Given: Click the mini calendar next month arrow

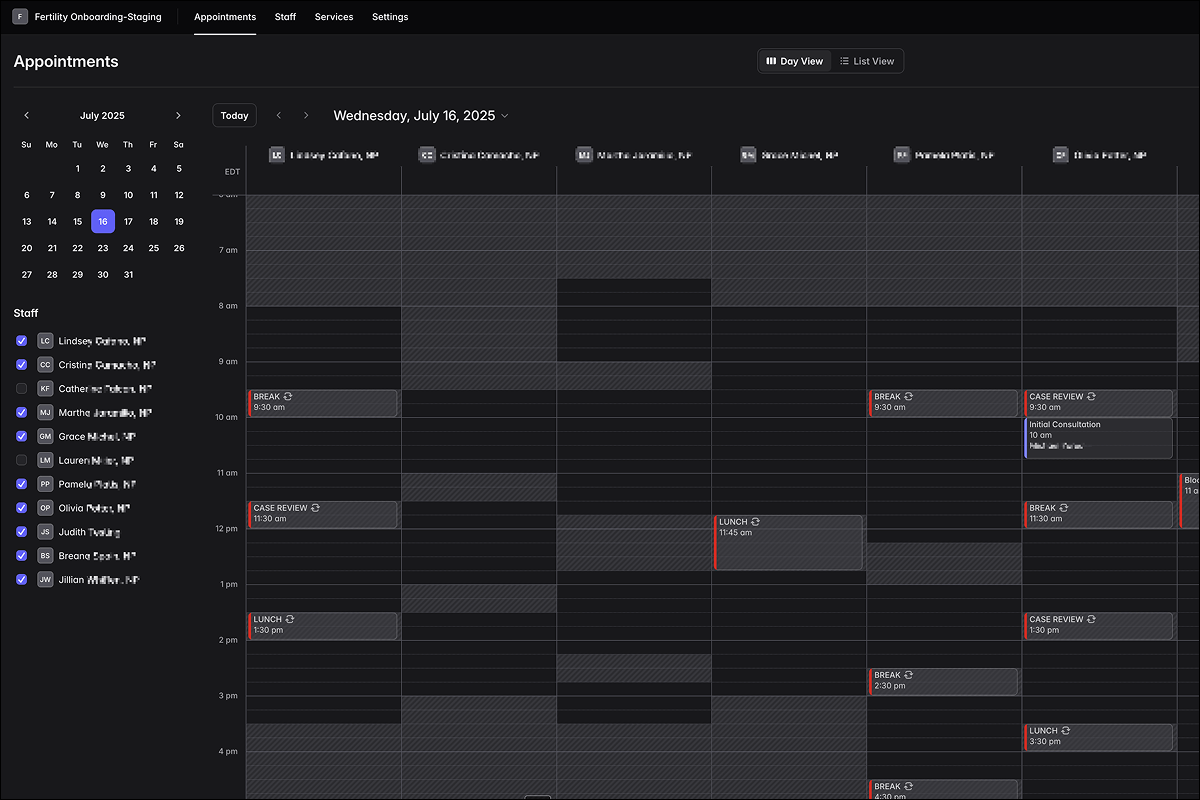Looking at the screenshot, I should pos(178,115).
